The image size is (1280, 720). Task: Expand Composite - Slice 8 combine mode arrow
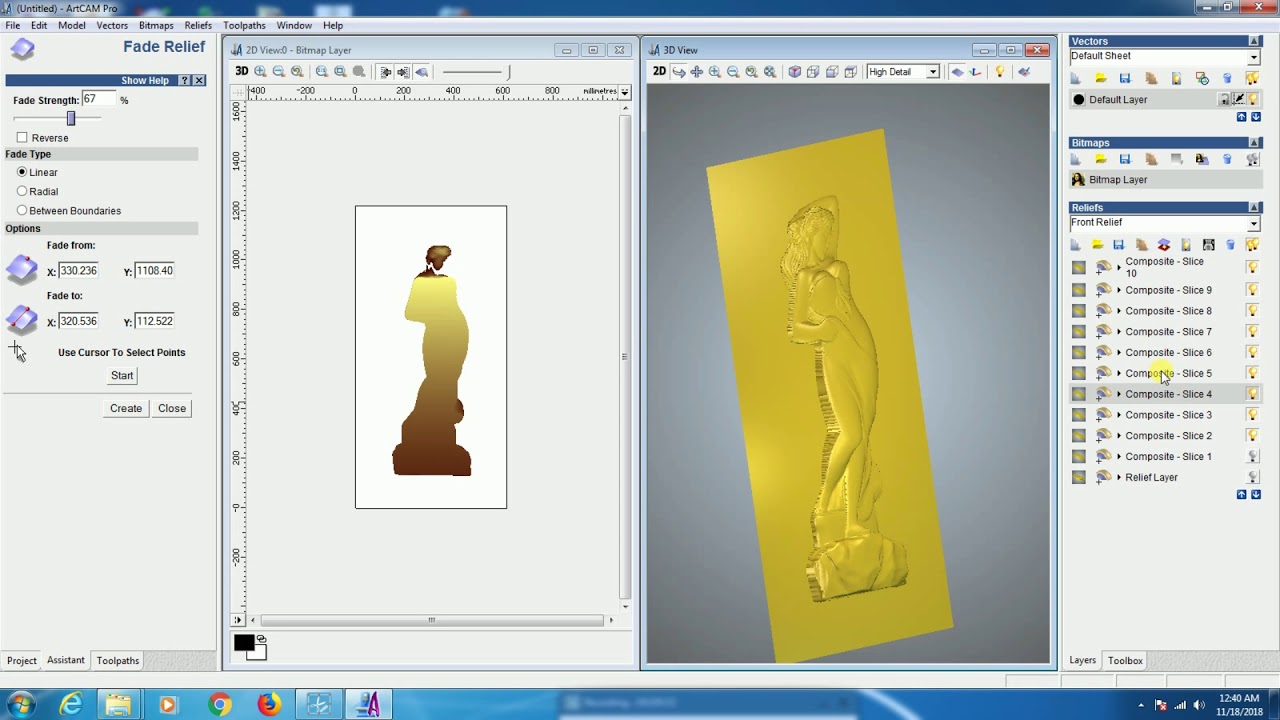(x=1119, y=311)
